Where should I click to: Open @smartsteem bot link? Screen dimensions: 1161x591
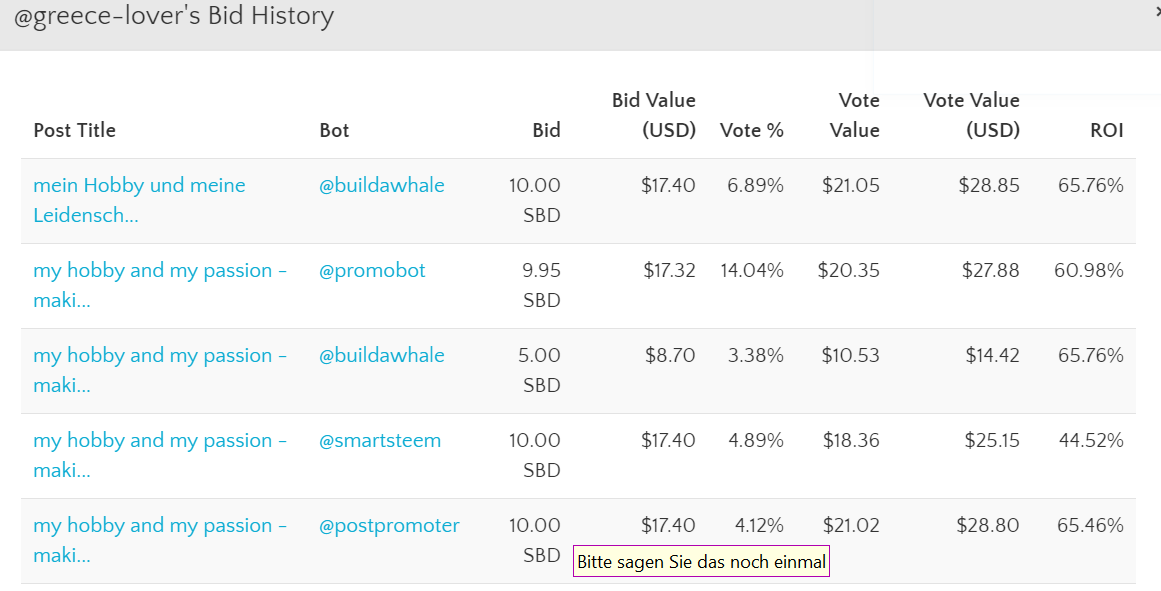(x=380, y=441)
